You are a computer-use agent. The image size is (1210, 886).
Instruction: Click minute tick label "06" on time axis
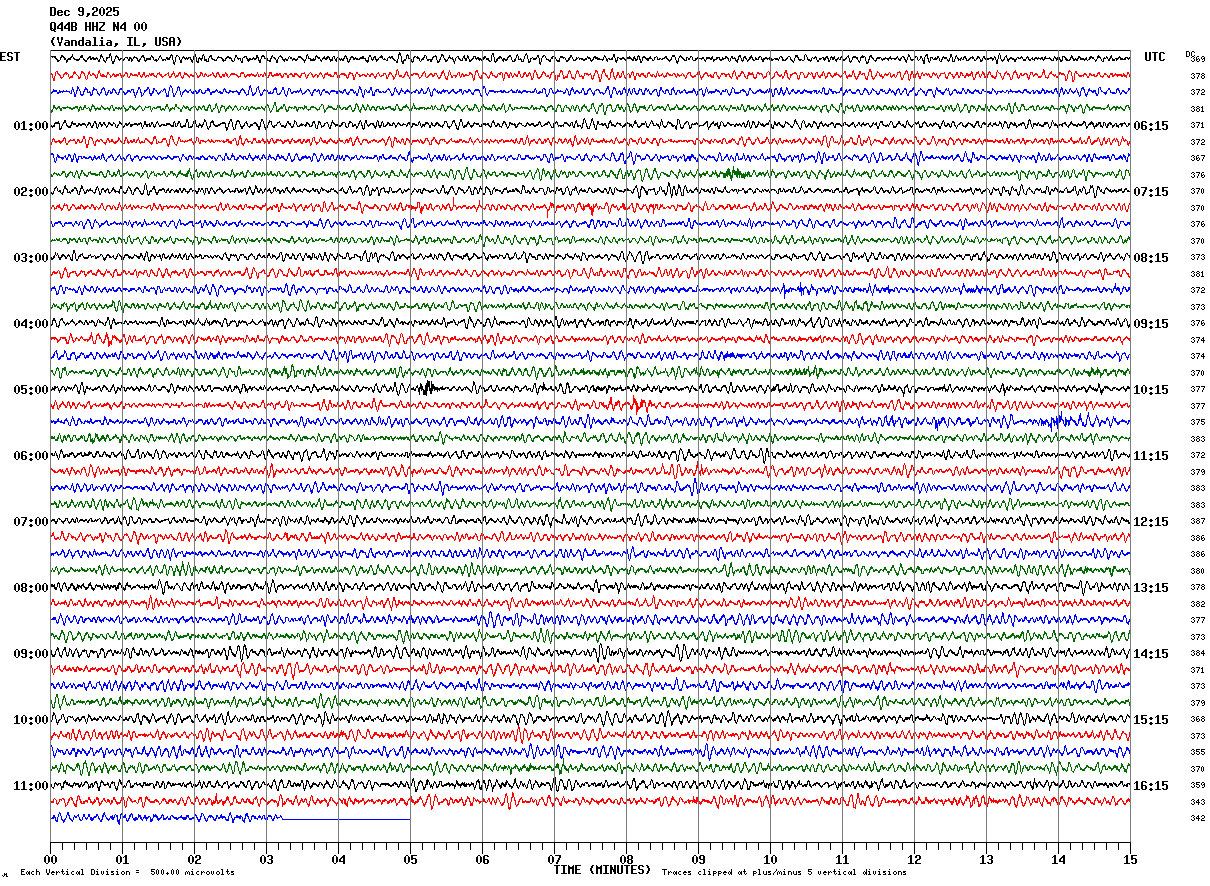482,859
